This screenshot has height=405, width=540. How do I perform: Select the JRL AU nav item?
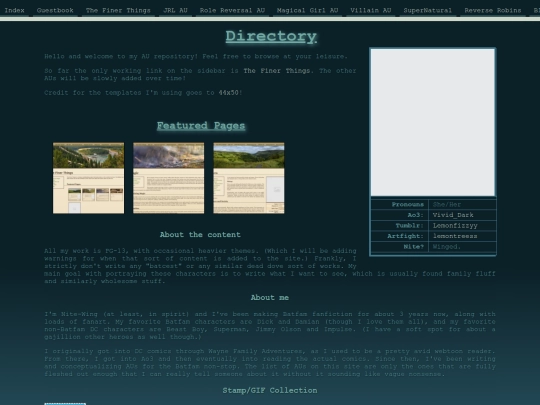pos(175,10)
